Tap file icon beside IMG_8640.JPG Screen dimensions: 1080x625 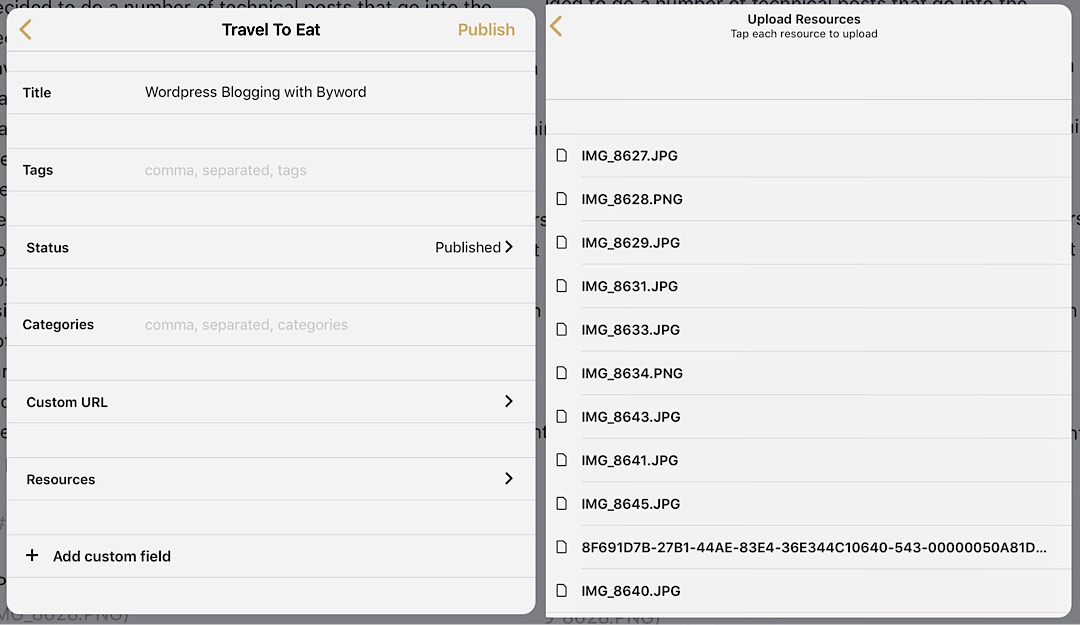562,591
